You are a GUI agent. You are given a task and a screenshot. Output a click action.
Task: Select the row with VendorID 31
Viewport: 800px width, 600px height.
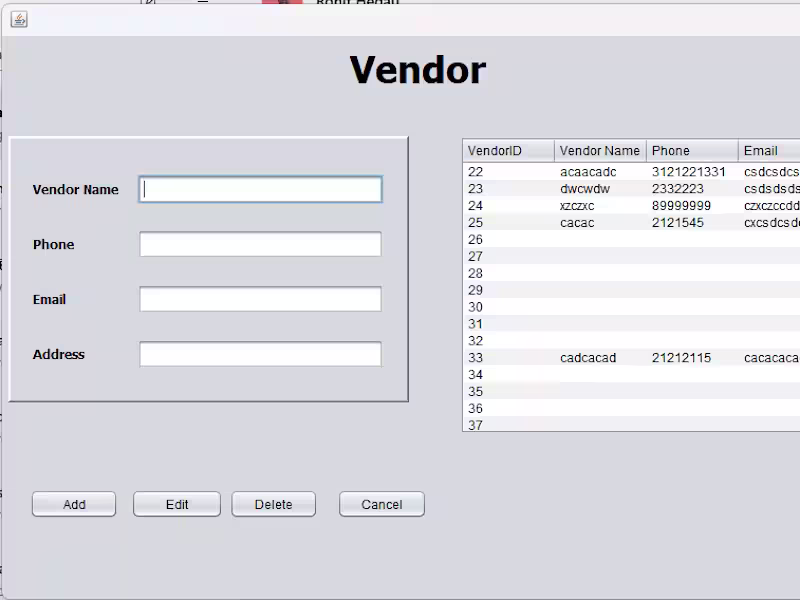(632, 323)
